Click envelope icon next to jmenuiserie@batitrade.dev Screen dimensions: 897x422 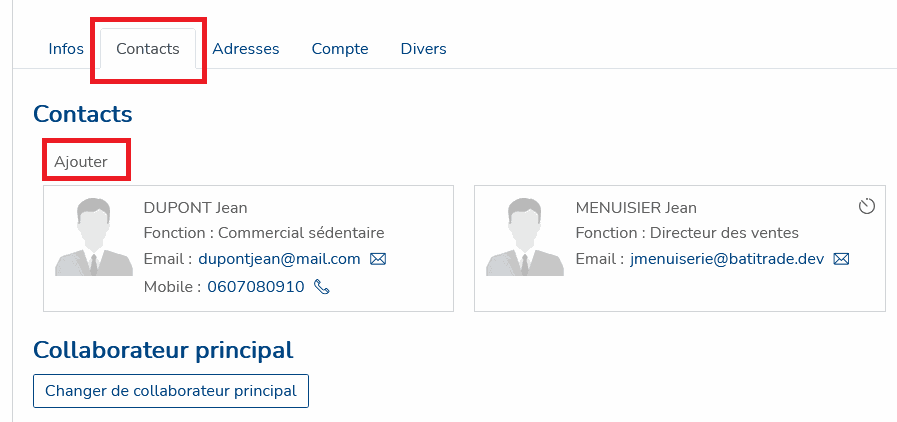click(x=841, y=260)
